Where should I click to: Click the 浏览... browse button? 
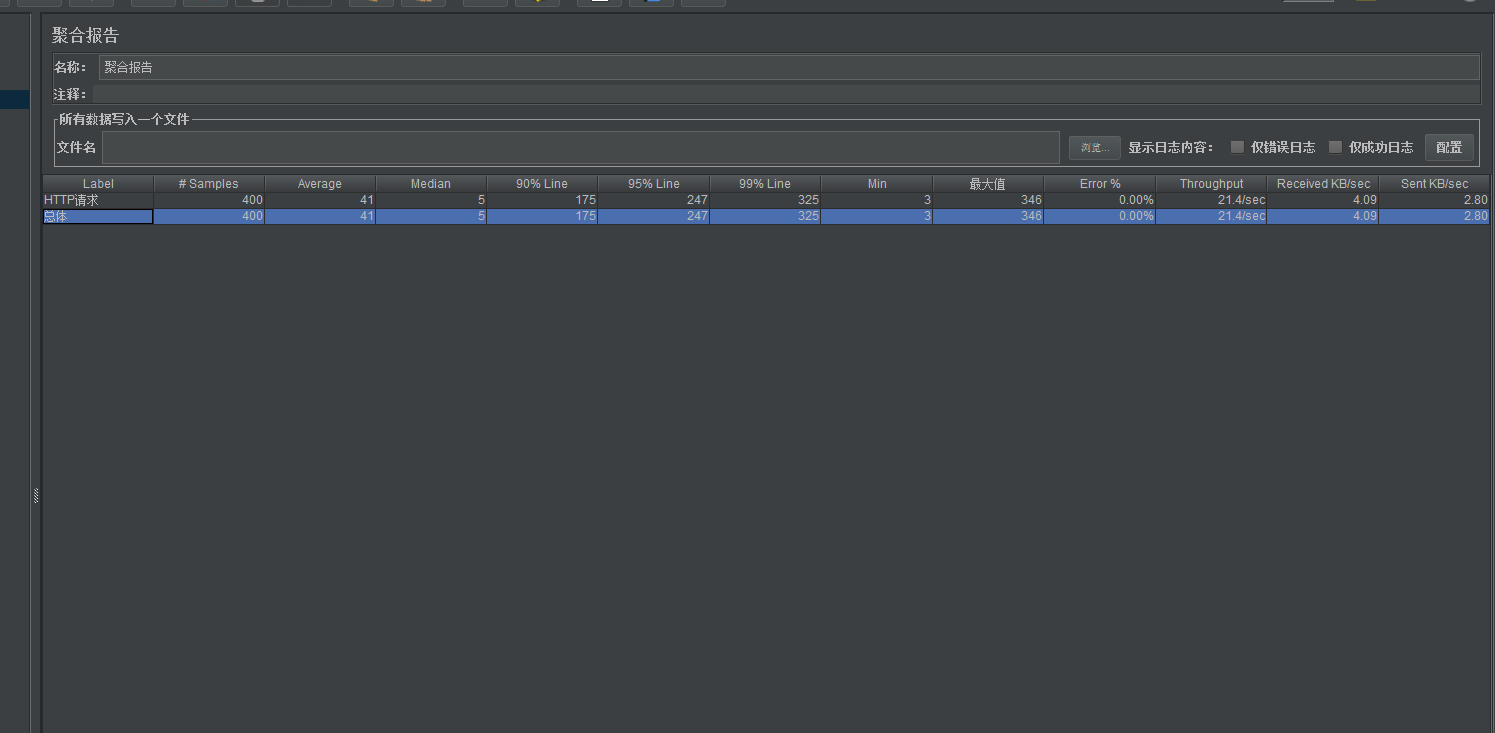pyautogui.click(x=1094, y=148)
